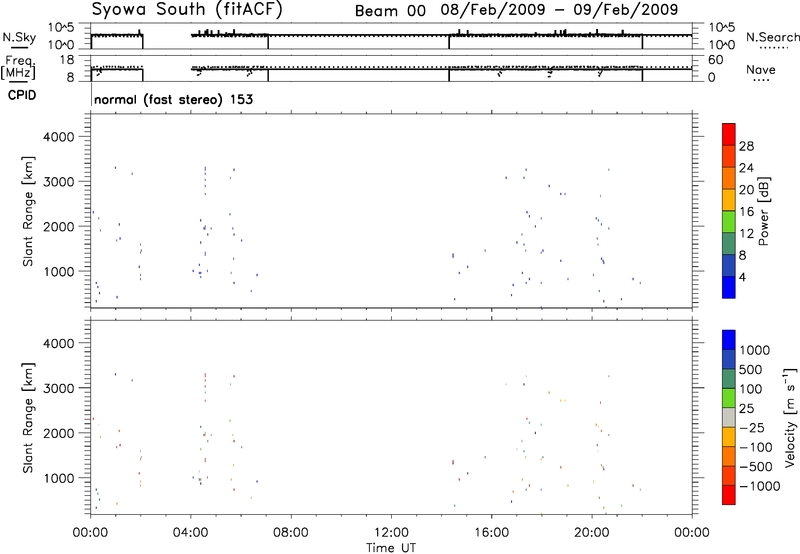The image size is (800, 554).
Task: Click the red bottom of the Velocity colorbar
Action: [x=729, y=495]
